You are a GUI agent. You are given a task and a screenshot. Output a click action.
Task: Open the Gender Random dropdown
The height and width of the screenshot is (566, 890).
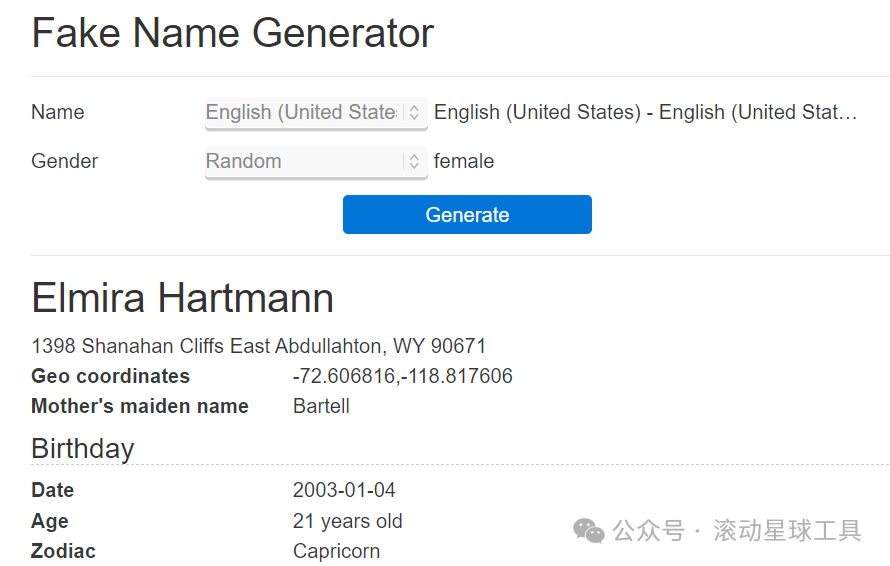click(302, 162)
